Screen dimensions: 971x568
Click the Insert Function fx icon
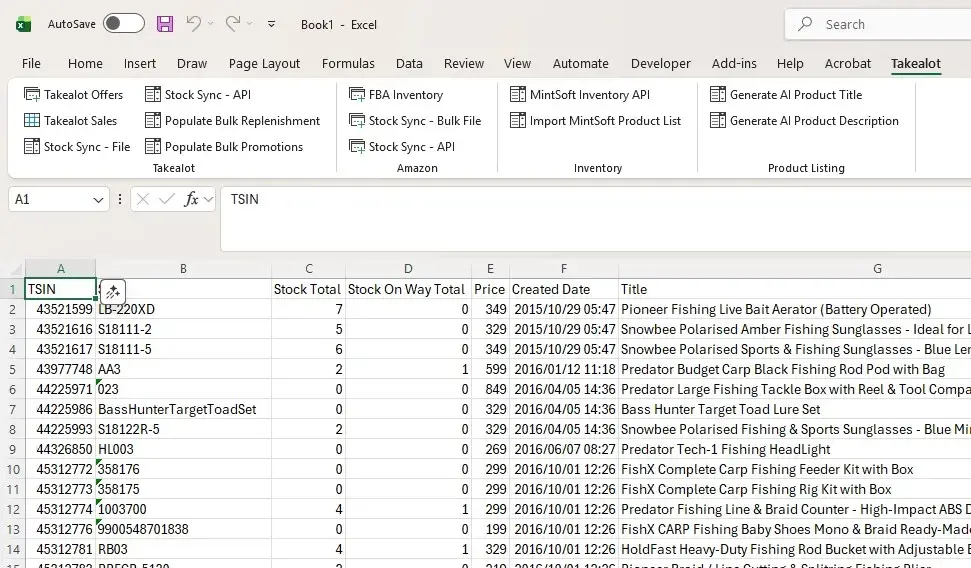pos(192,199)
